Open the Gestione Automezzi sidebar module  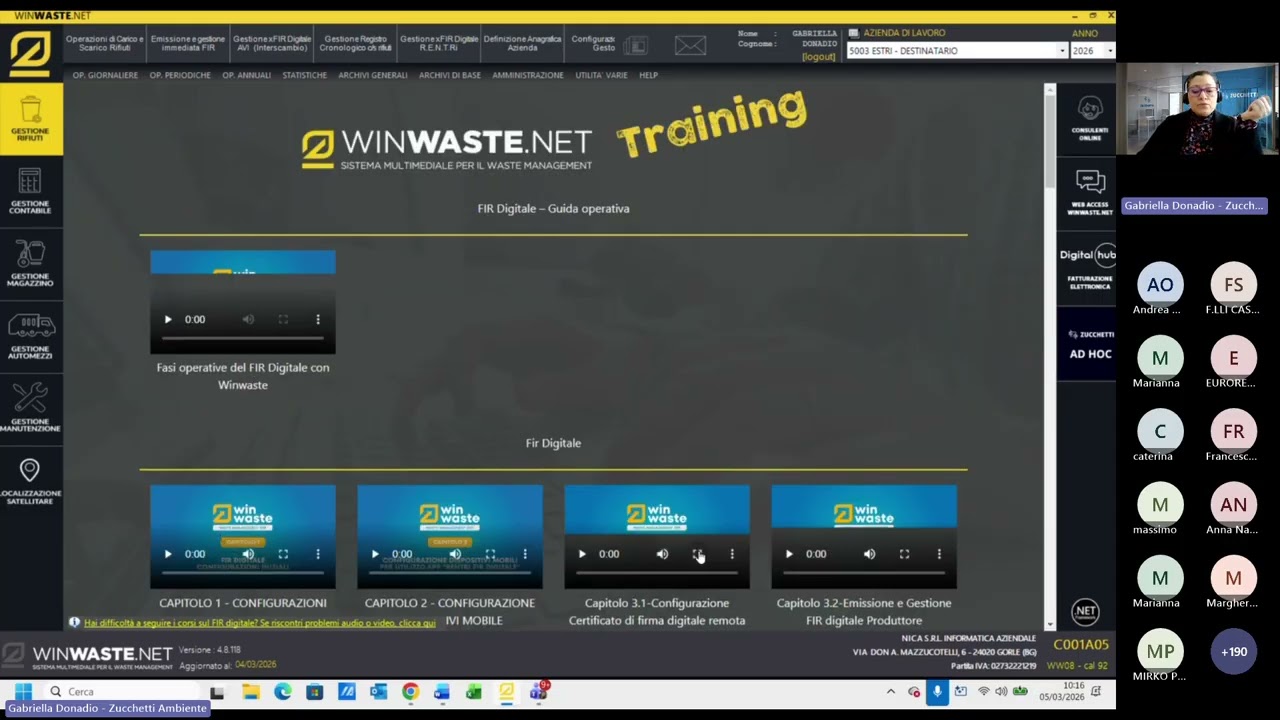(31, 336)
